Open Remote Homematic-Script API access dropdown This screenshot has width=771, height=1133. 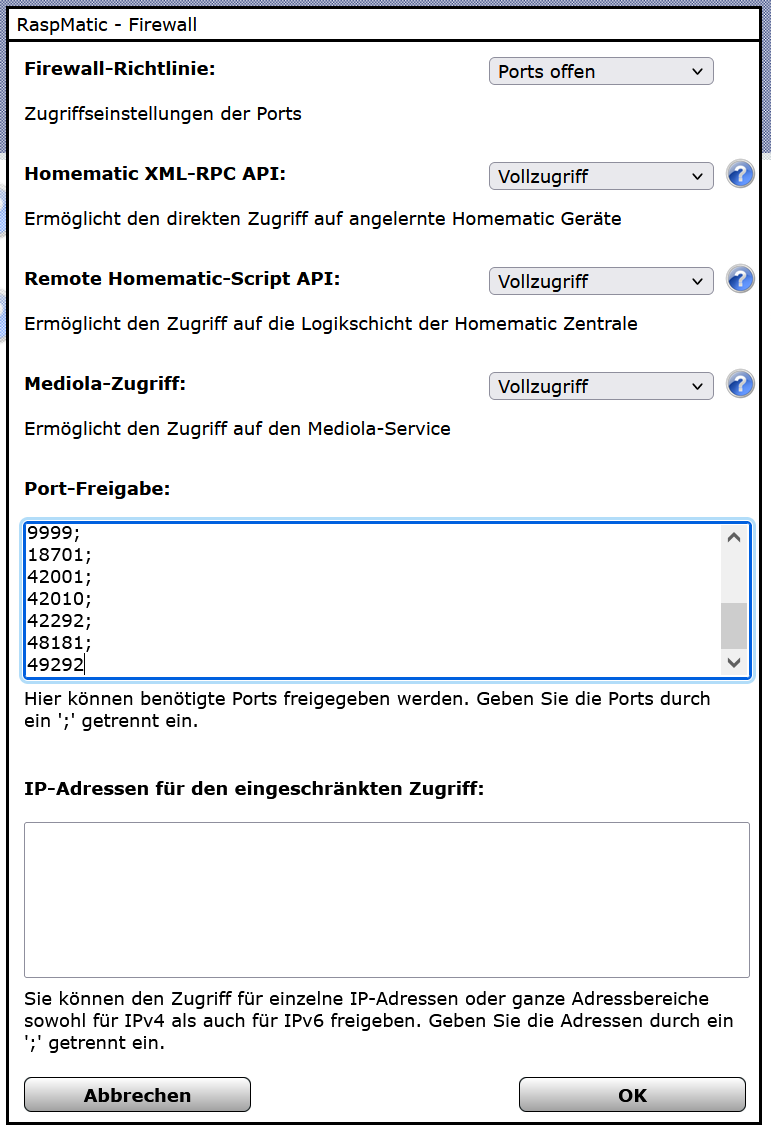click(x=600, y=282)
